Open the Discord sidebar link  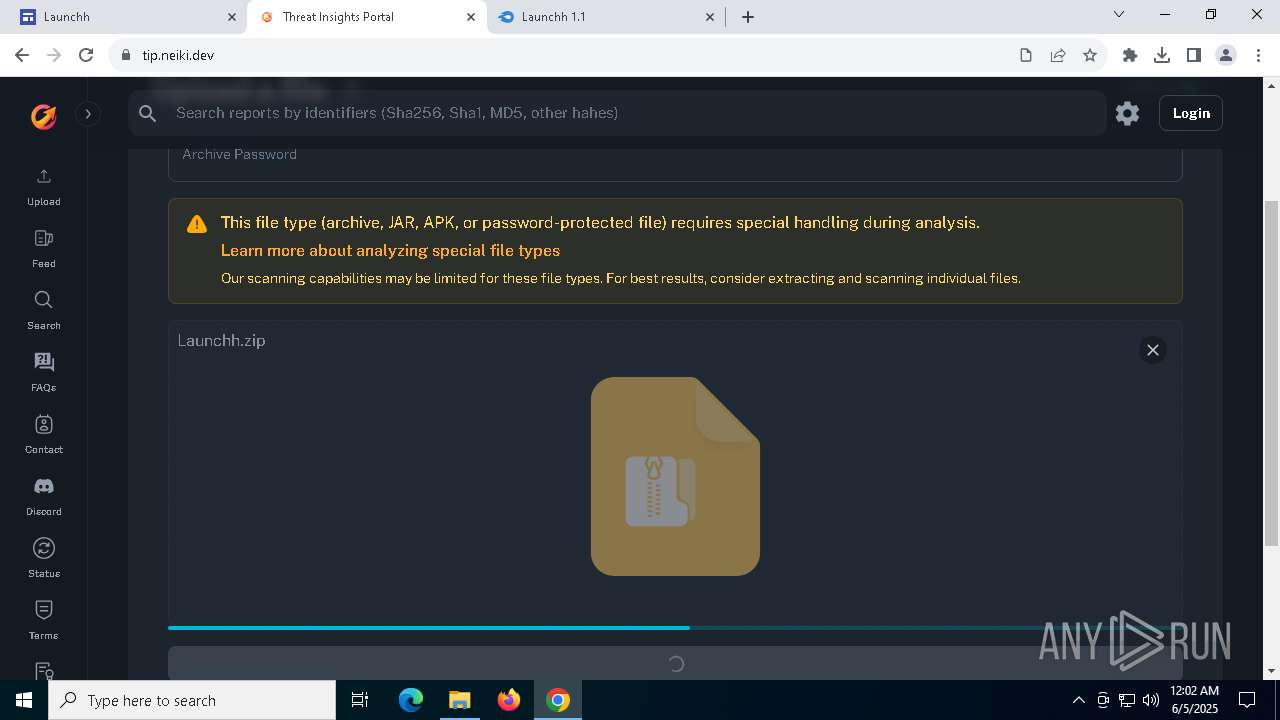[43, 497]
